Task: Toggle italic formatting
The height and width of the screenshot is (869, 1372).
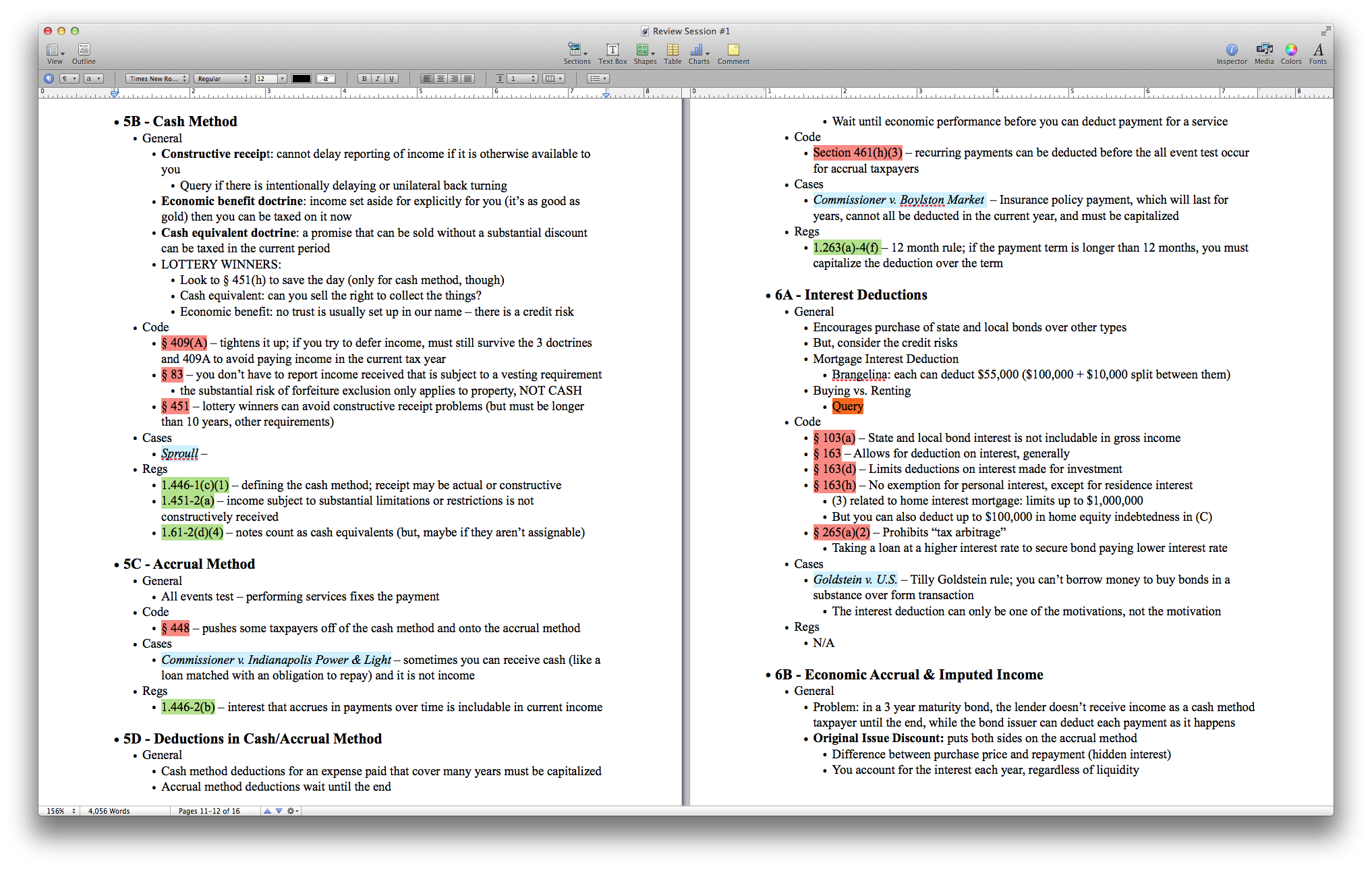Action: point(378,79)
